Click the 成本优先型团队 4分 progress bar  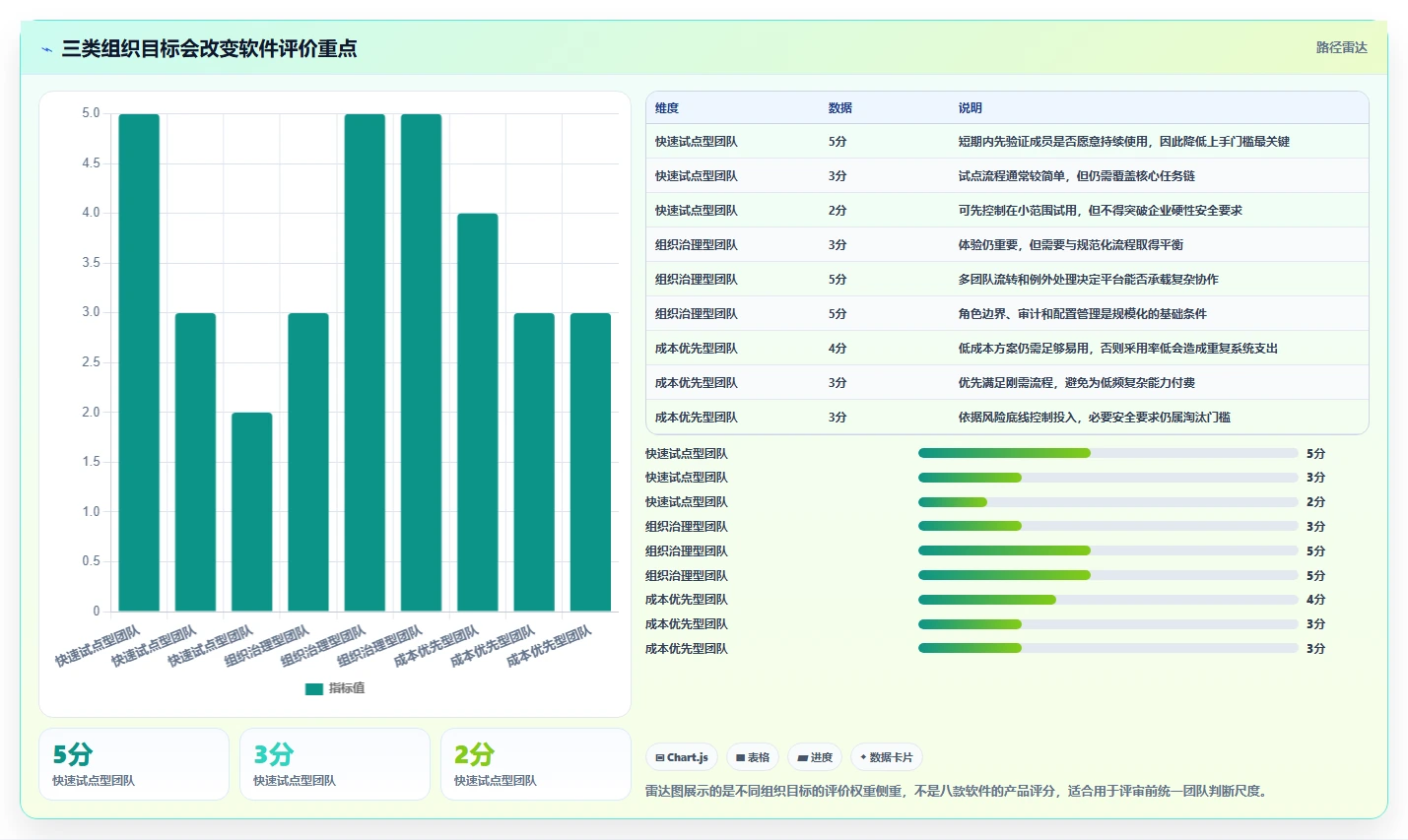(1107, 600)
